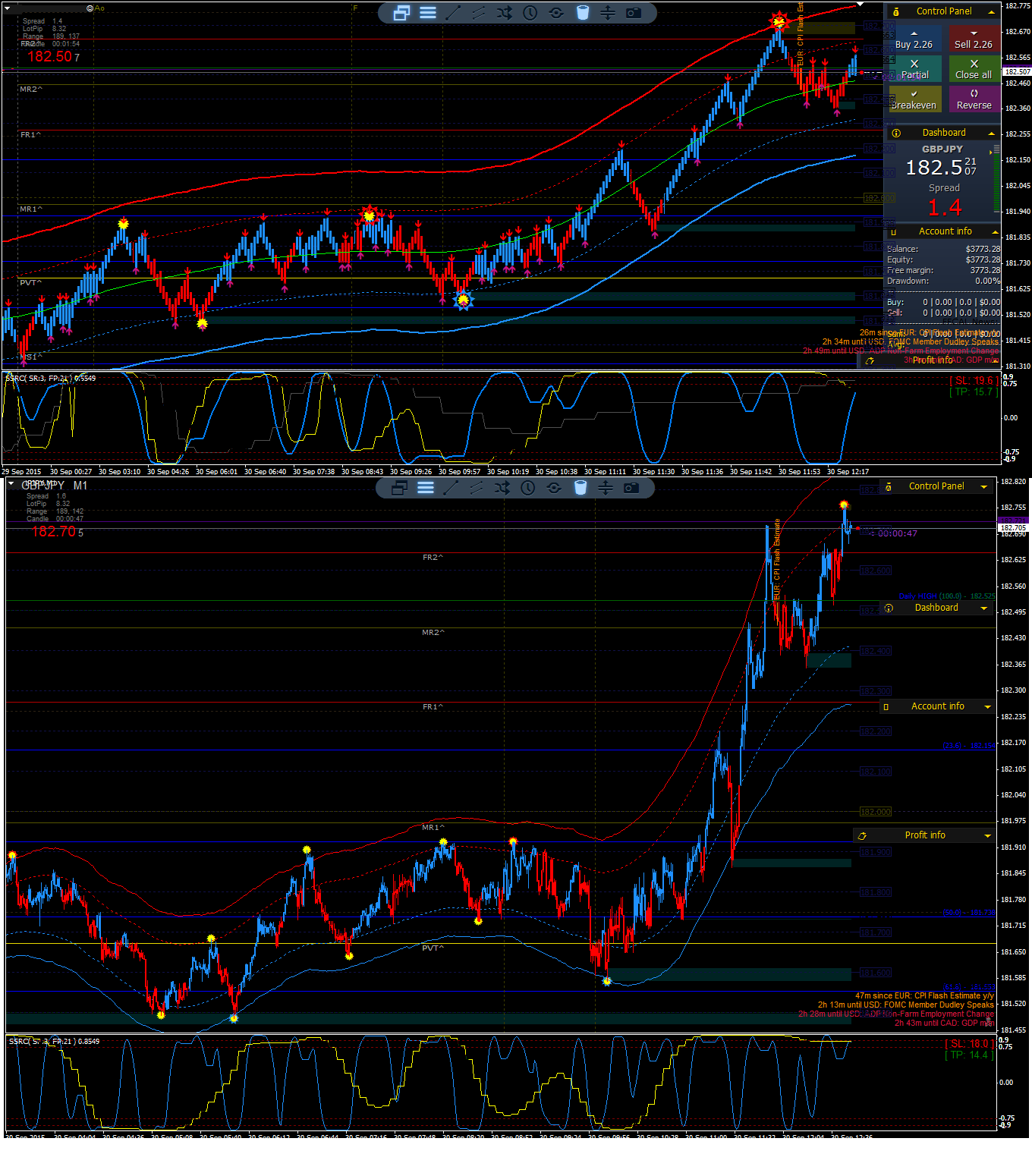Collapse the upper Dashboard panel with its arrow
The width and height of the screenshot is (1032, 1176).
(x=991, y=134)
